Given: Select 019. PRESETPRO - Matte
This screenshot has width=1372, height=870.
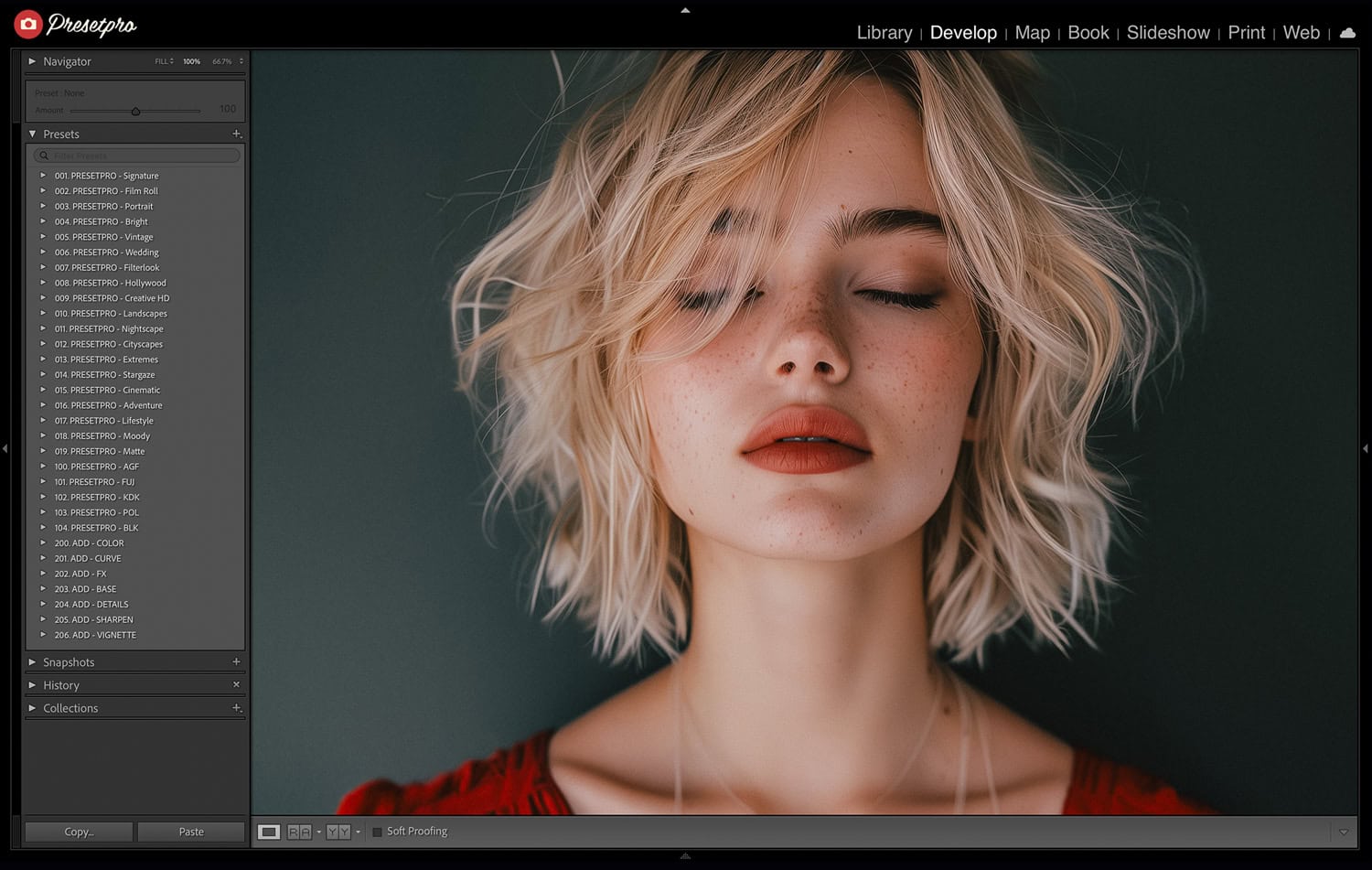Looking at the screenshot, I should (x=99, y=451).
